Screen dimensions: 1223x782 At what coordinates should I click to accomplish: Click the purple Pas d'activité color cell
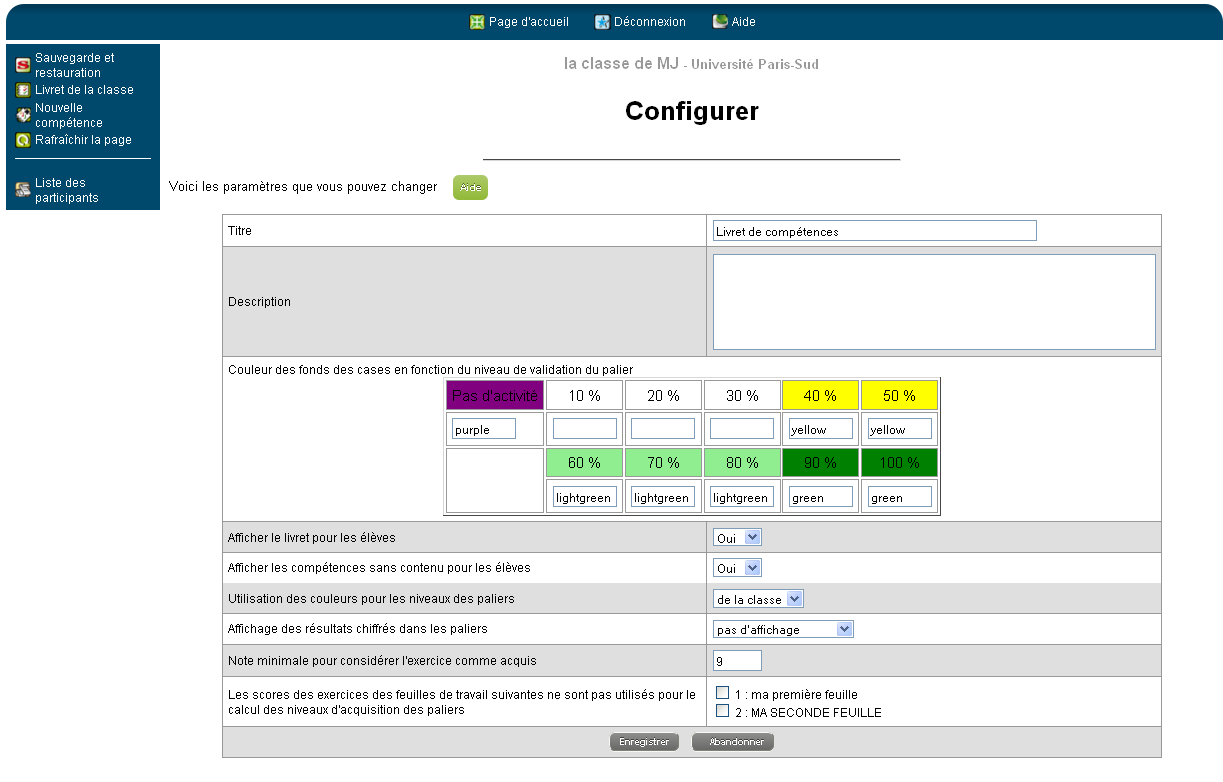click(x=494, y=395)
